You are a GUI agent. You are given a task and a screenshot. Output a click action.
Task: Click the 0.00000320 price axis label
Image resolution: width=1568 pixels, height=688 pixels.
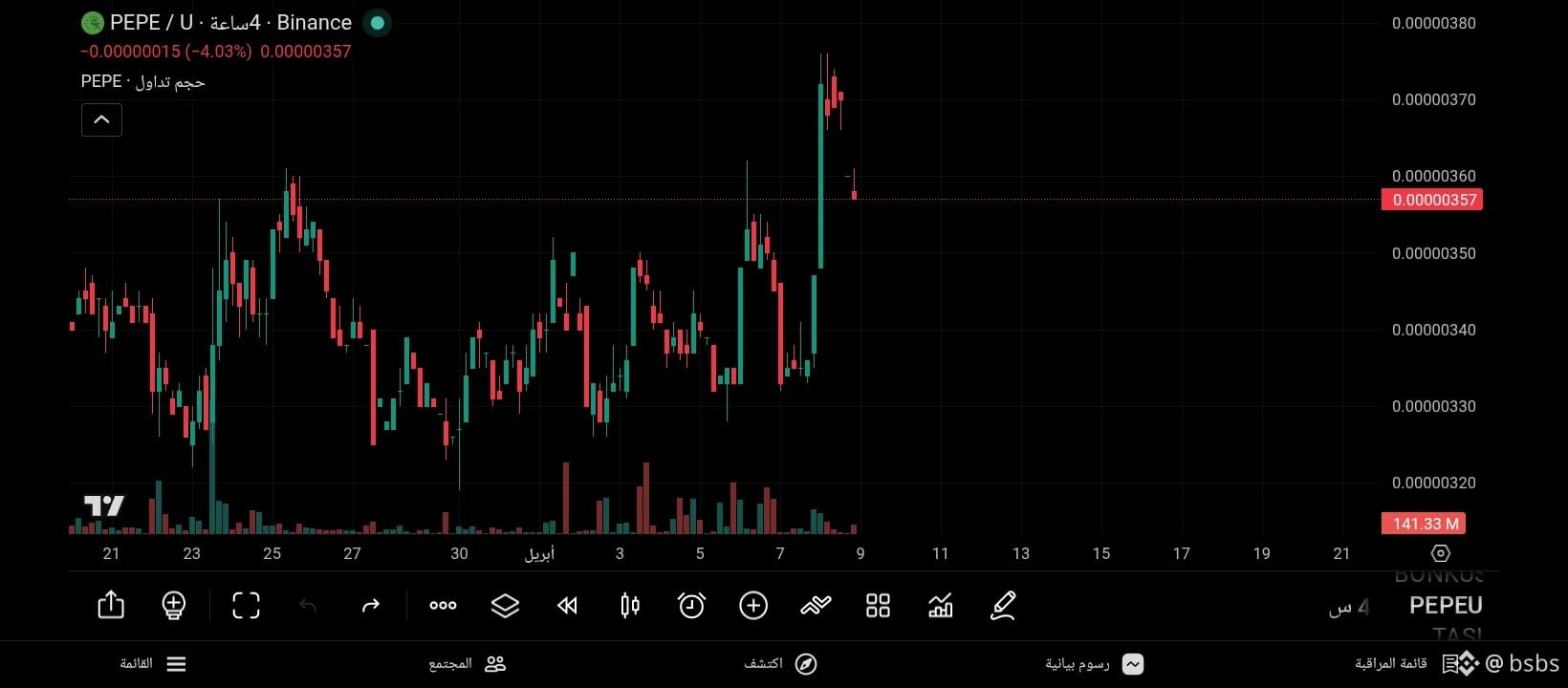(x=1433, y=483)
